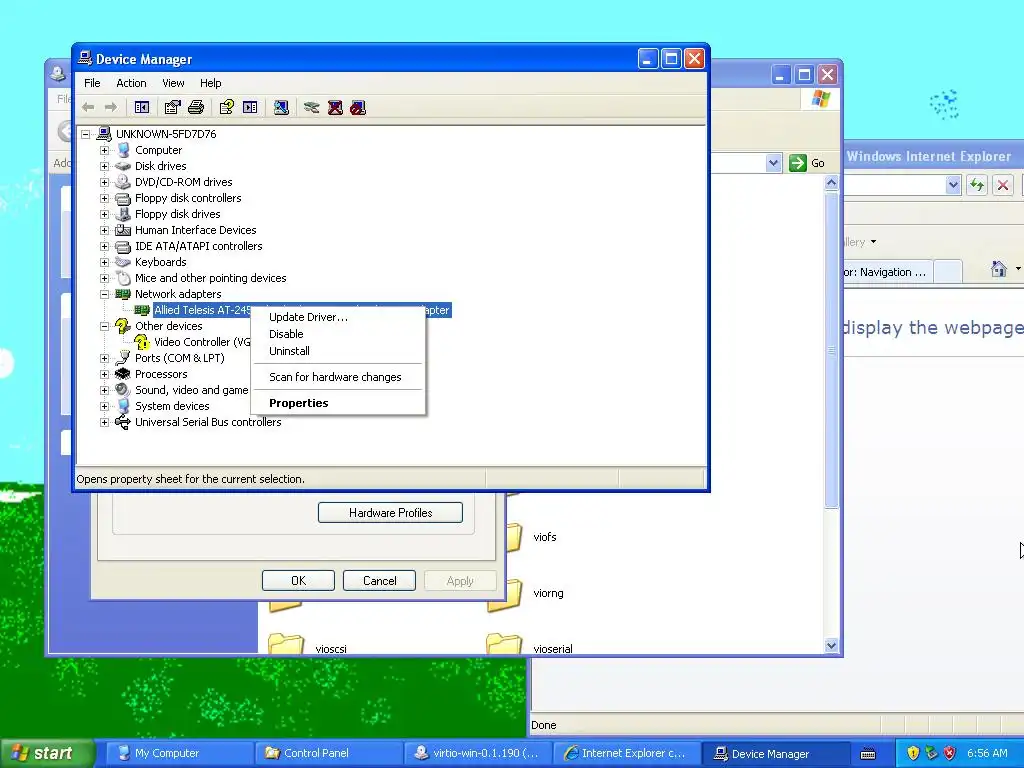Open Properties via the toolbar icon
Viewport: 1024px width, 768px height.
(x=172, y=107)
